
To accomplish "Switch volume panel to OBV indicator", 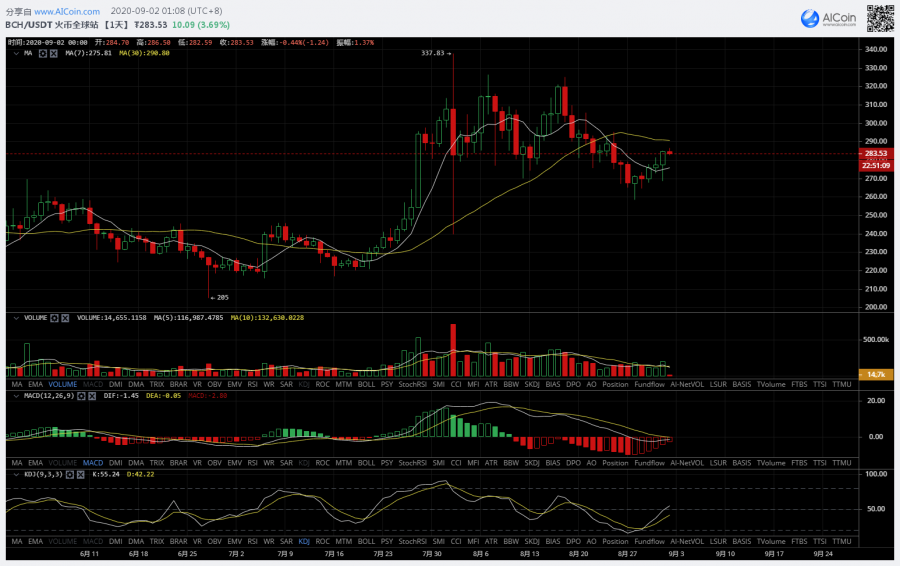I will (215, 385).
